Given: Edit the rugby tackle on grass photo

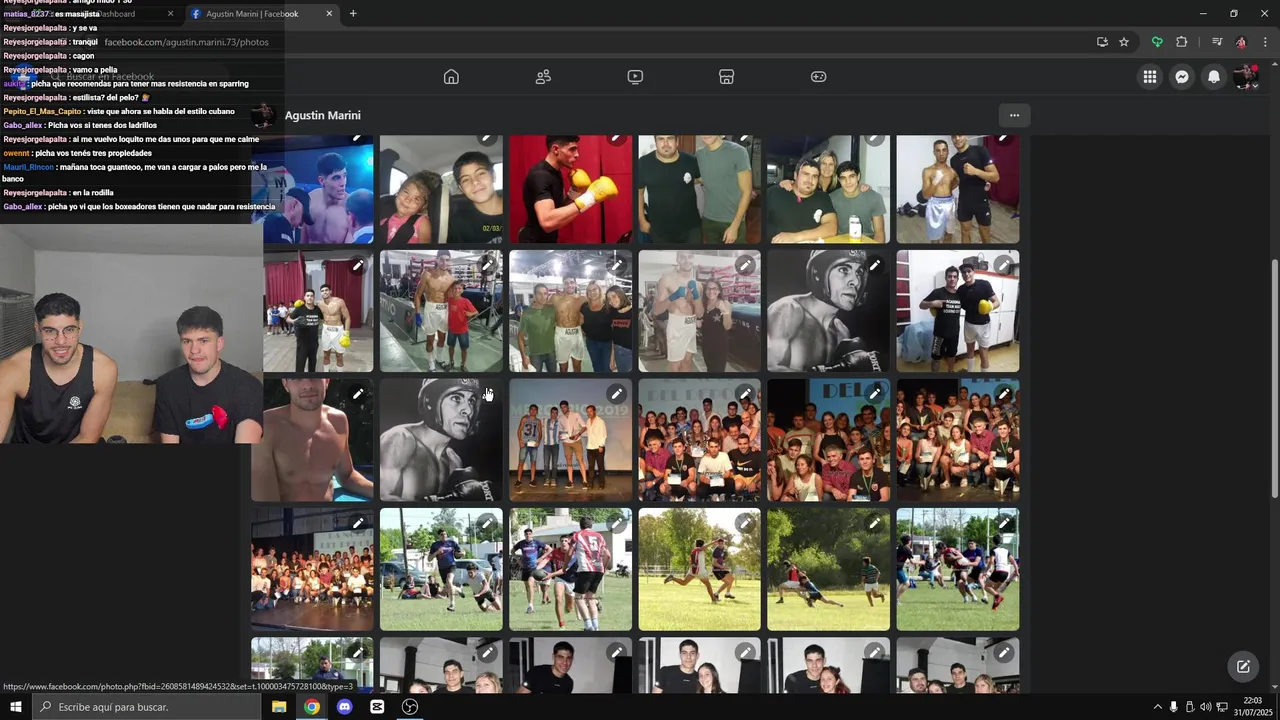Looking at the screenshot, I should (875, 523).
